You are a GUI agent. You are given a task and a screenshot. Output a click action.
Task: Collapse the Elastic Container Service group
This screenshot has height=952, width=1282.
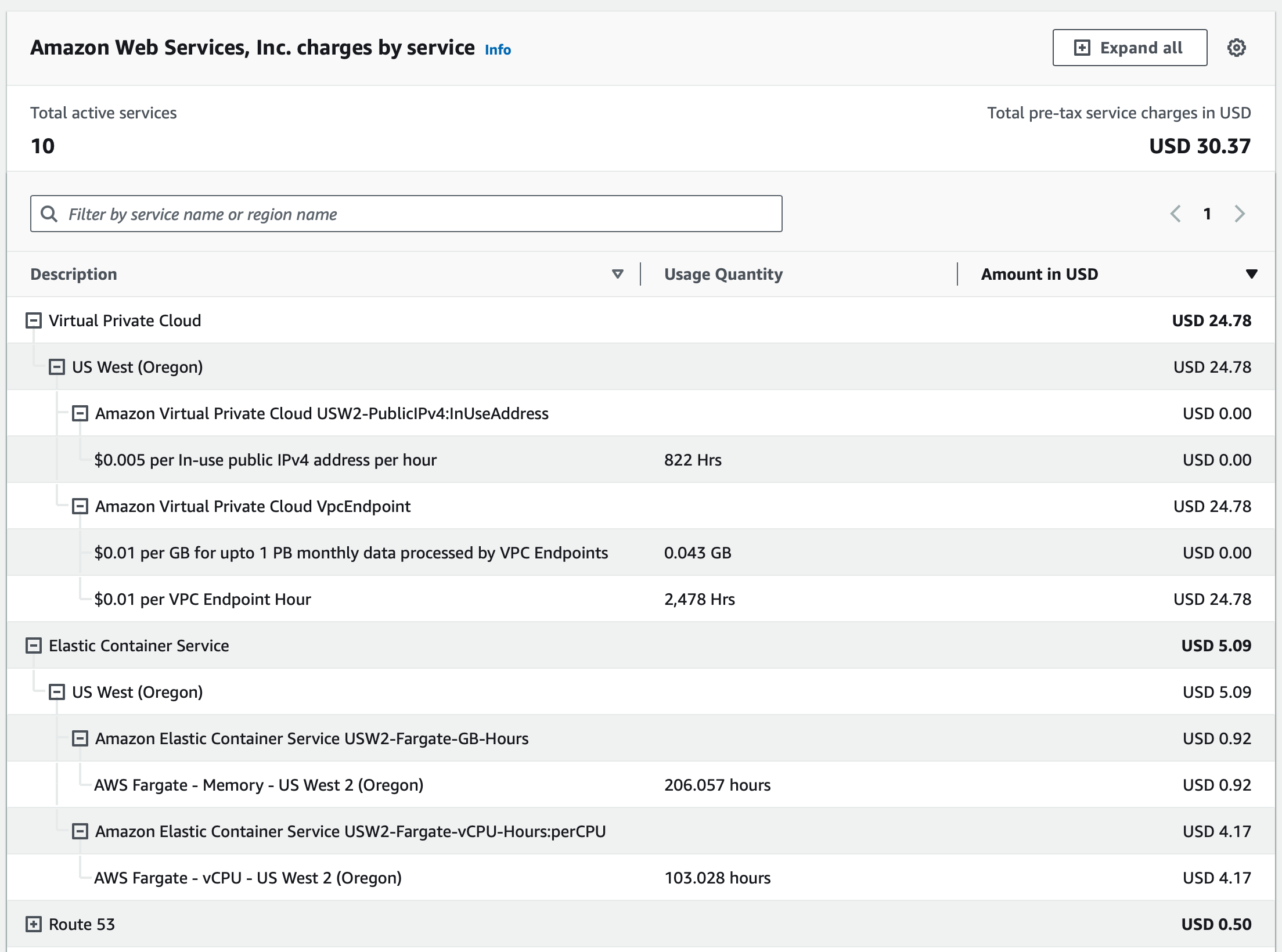pyautogui.click(x=33, y=645)
